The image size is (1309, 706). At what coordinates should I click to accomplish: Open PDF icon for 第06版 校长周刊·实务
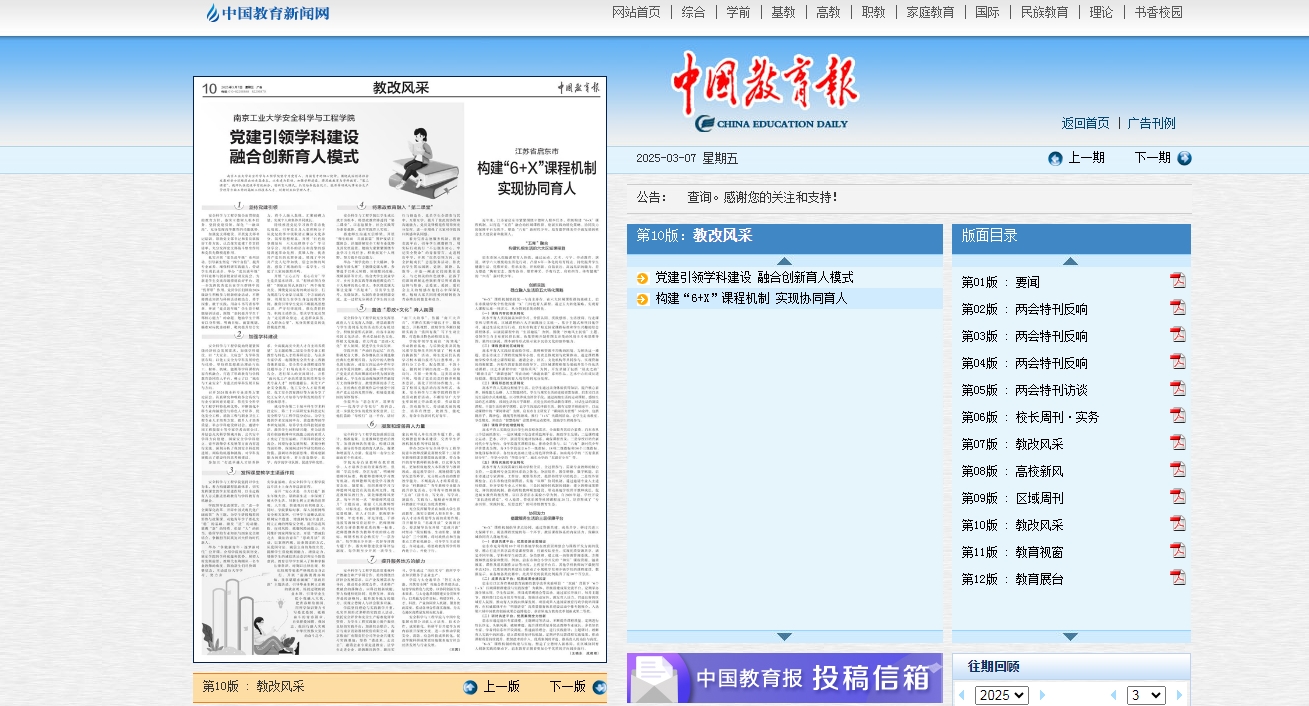click(1178, 416)
